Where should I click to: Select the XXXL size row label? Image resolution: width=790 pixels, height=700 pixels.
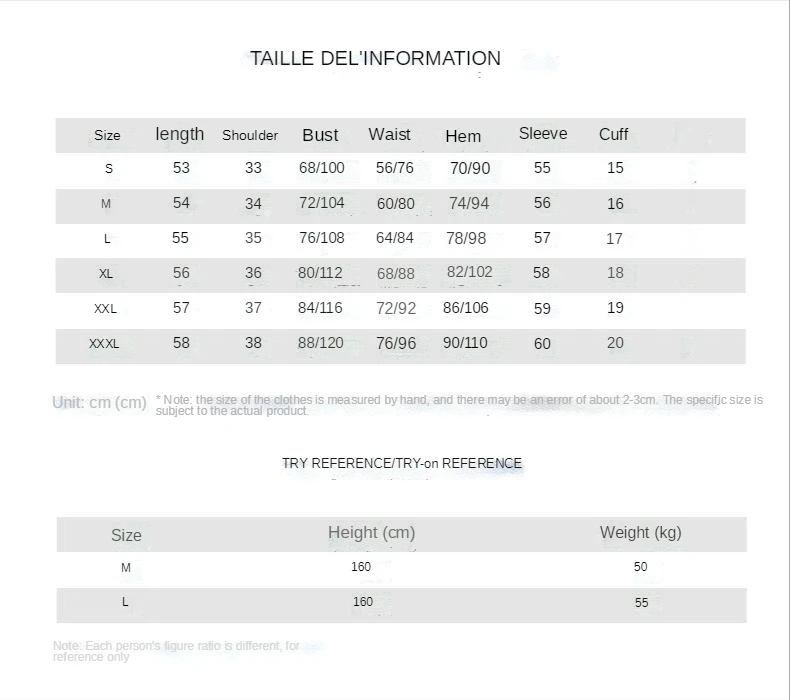click(x=104, y=344)
